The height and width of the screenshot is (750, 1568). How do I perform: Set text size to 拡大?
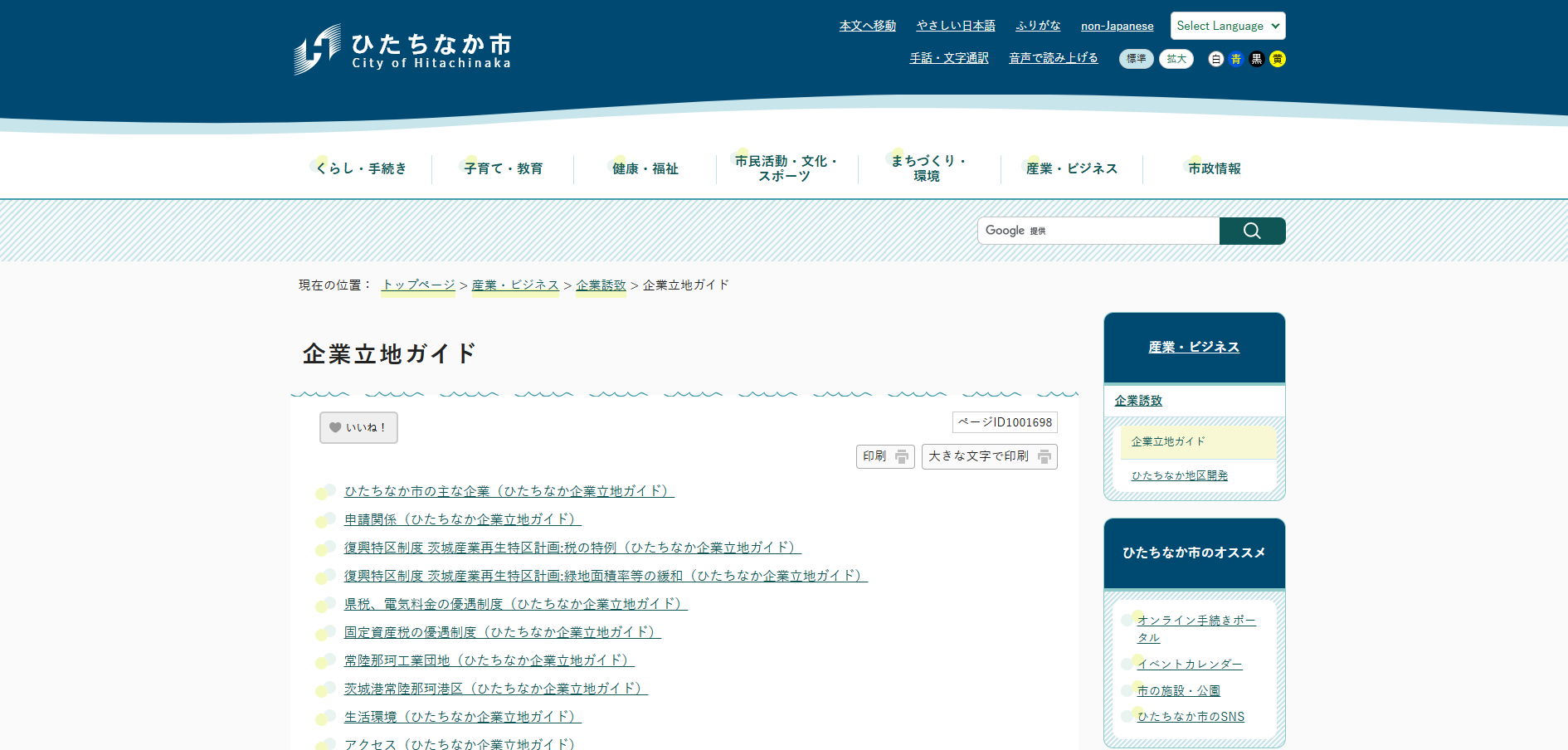[x=1176, y=59]
